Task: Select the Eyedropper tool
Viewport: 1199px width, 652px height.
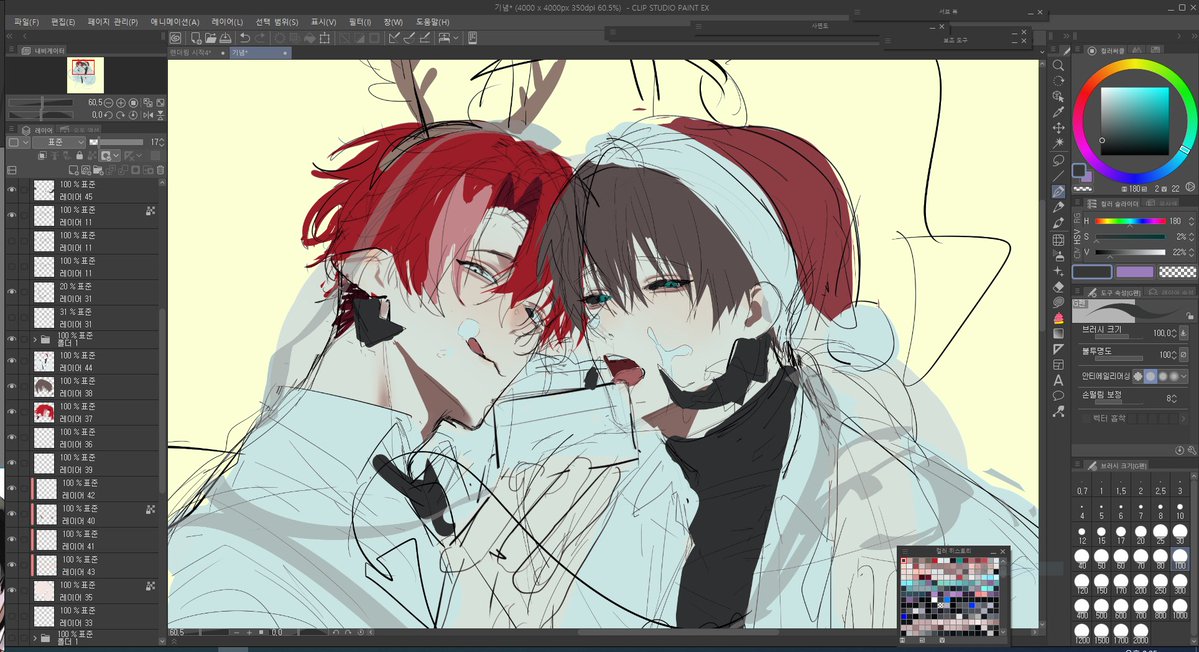Action: (1058, 112)
